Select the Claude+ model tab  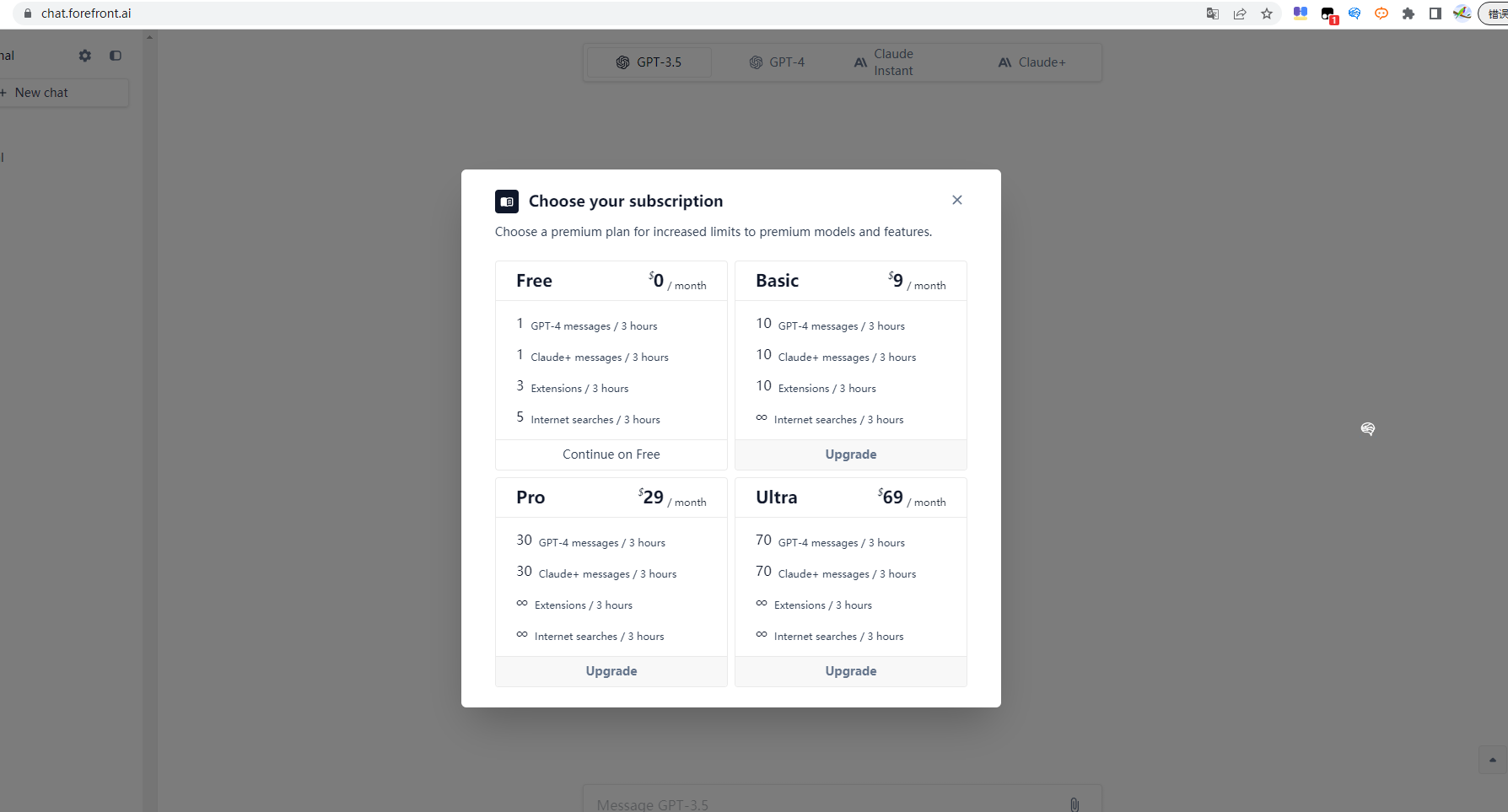(x=1031, y=62)
